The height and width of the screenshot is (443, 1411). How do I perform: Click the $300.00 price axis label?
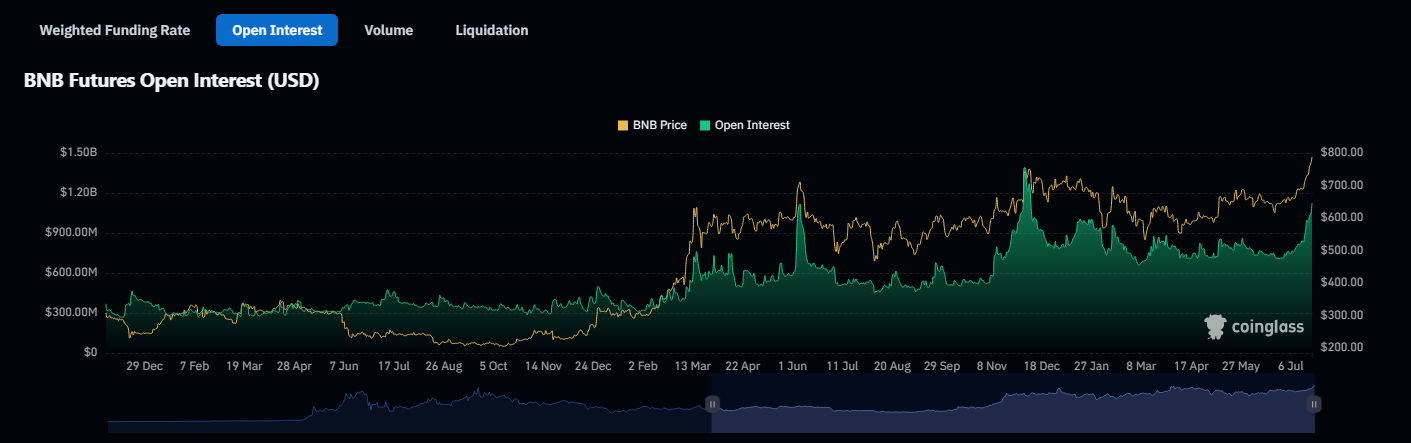coord(1343,315)
